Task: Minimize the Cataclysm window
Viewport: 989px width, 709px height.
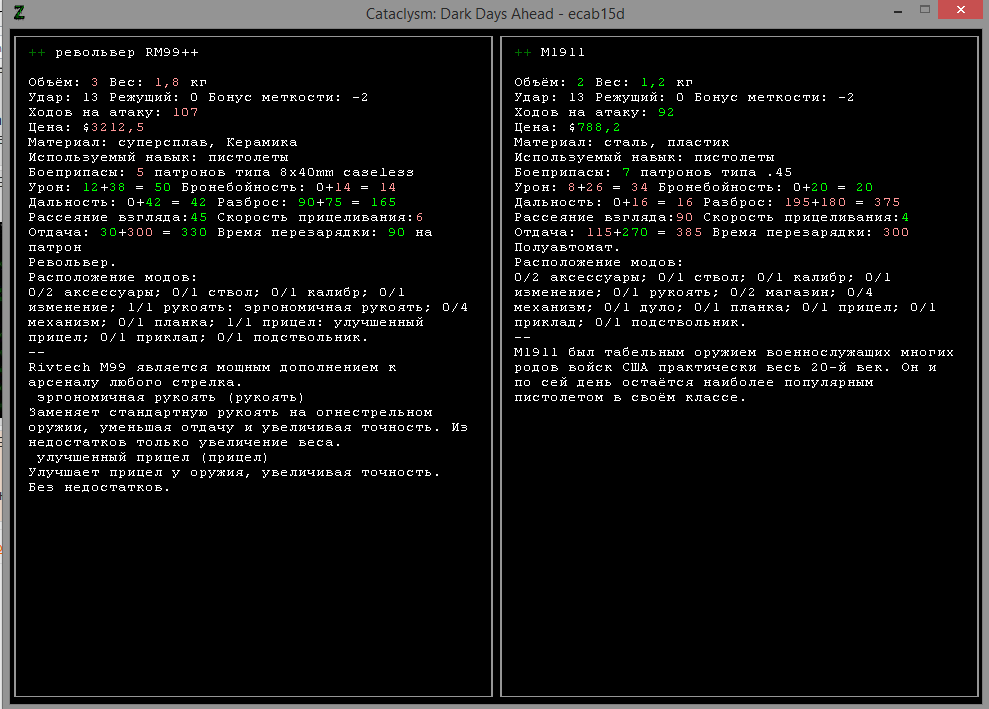Action: tap(898, 11)
